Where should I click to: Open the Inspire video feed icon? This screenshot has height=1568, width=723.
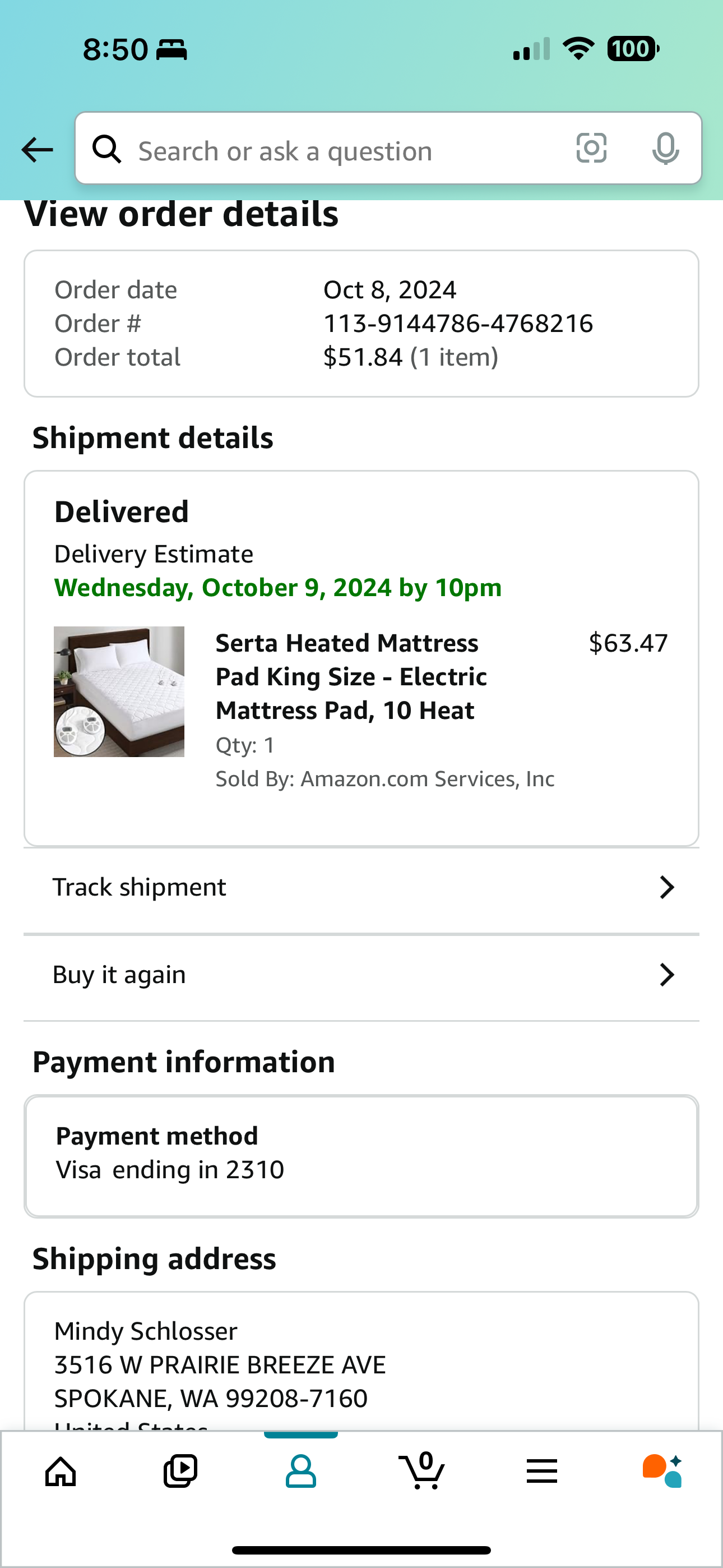pos(180,1472)
